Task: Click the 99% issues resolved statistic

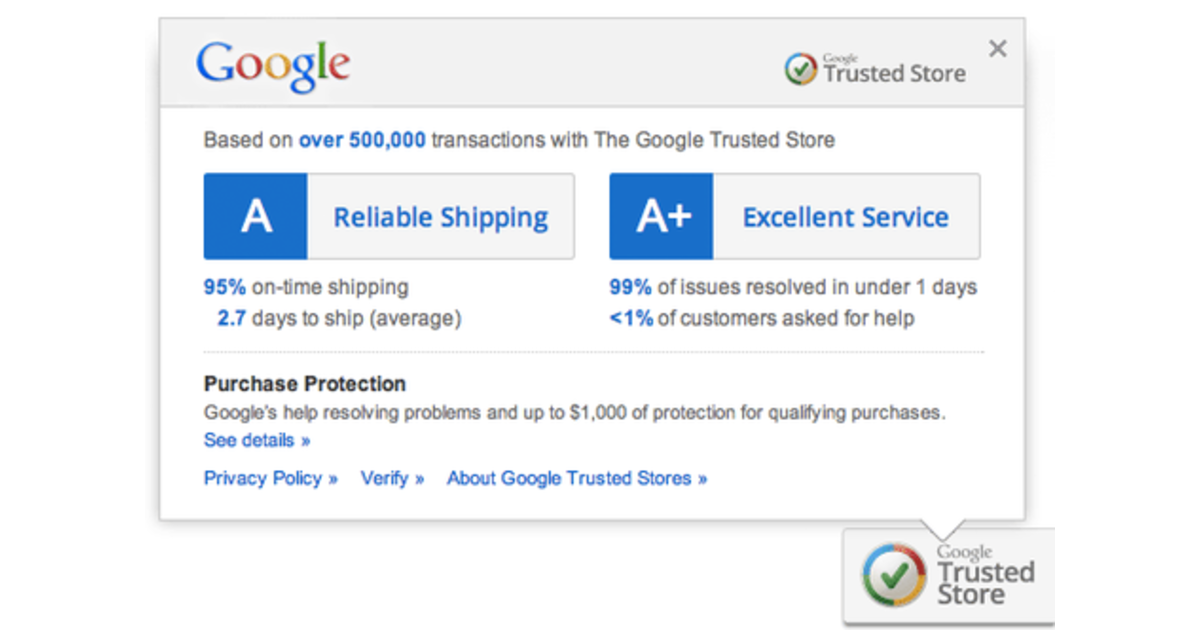Action: coord(790,287)
